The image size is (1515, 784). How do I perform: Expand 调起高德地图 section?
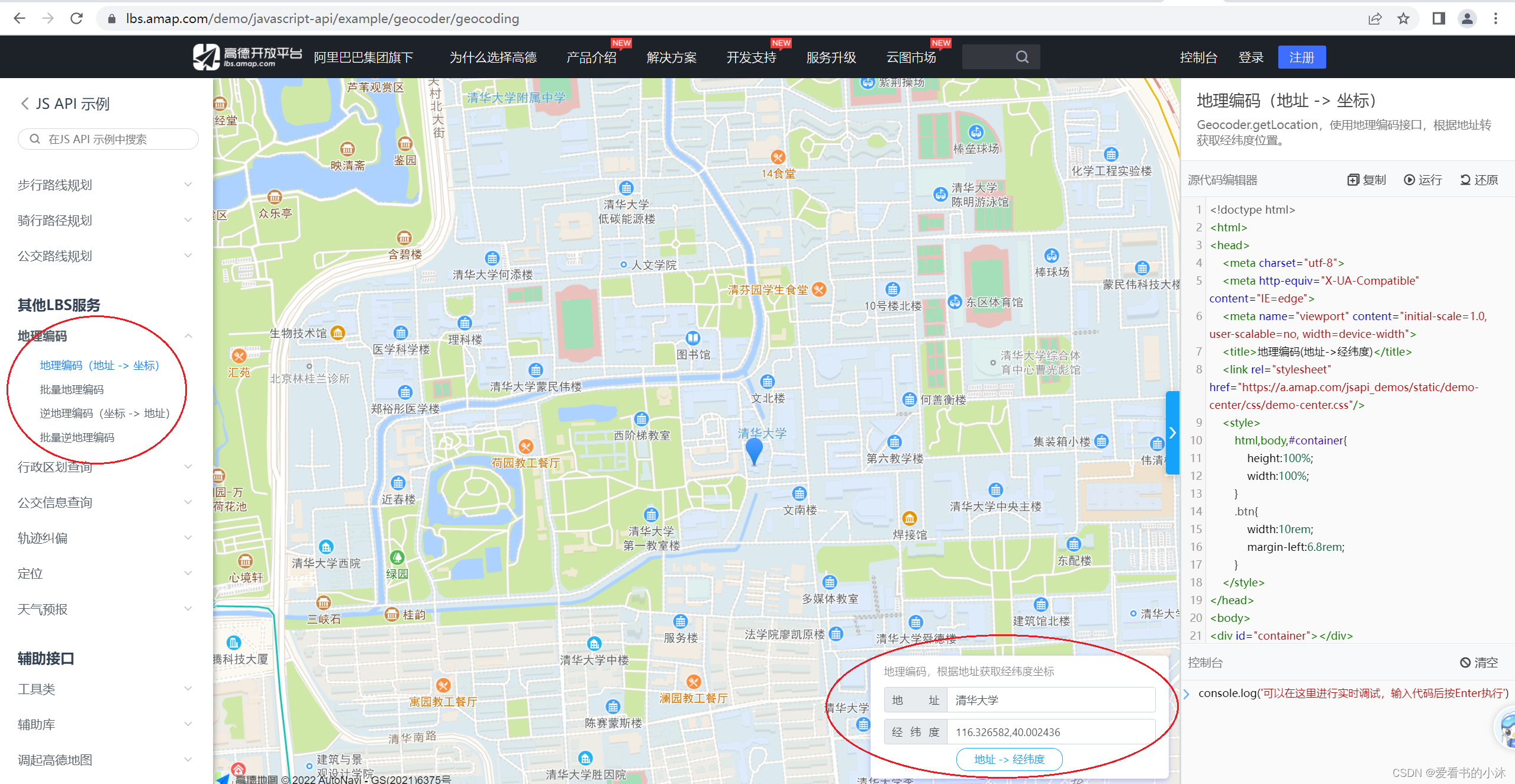pos(105,760)
